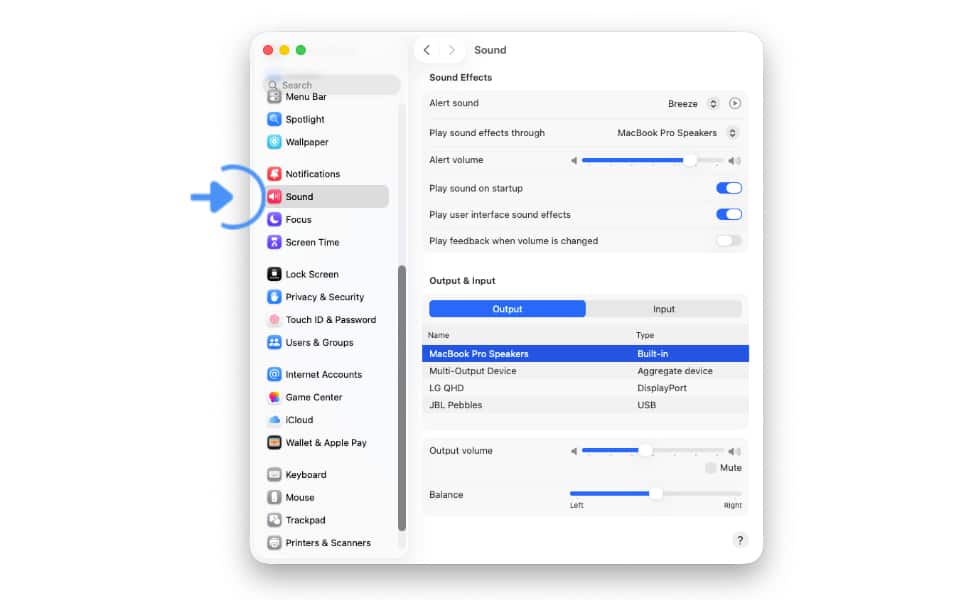Click Printers & Scanners icon
The image size is (963, 600).
tap(274, 542)
